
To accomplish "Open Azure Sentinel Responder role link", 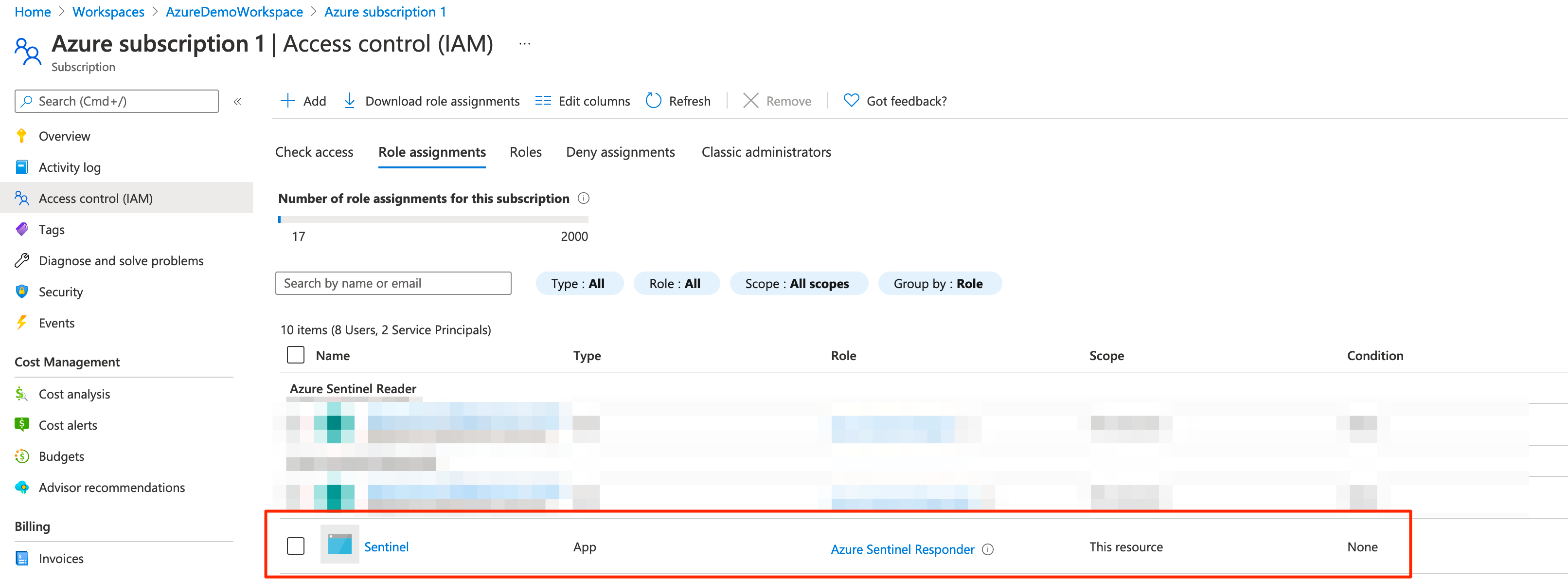I will pos(903,549).
